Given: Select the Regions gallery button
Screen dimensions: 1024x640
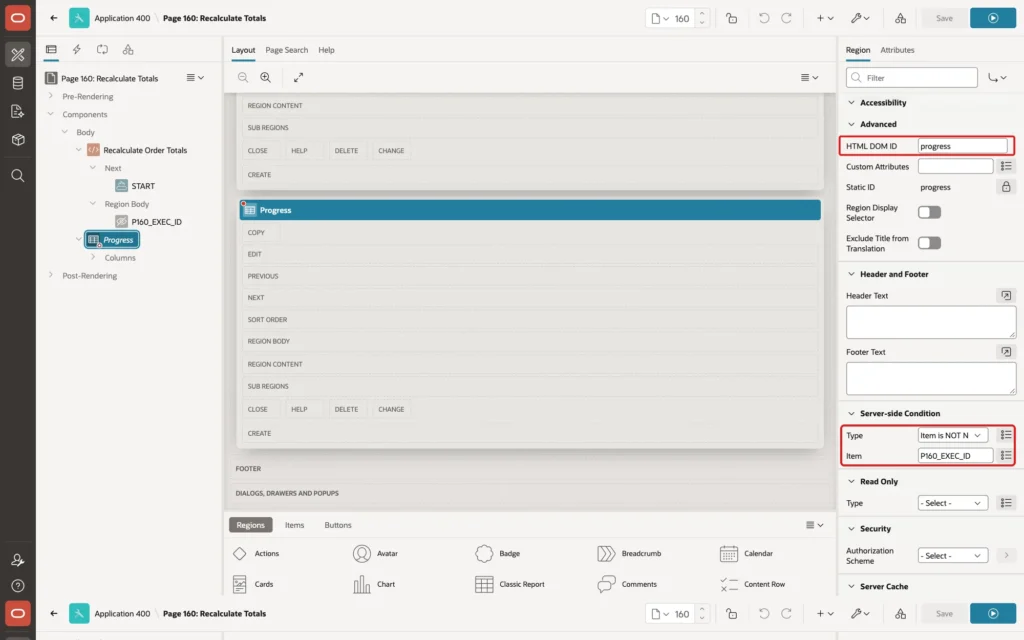Looking at the screenshot, I should (250, 525).
